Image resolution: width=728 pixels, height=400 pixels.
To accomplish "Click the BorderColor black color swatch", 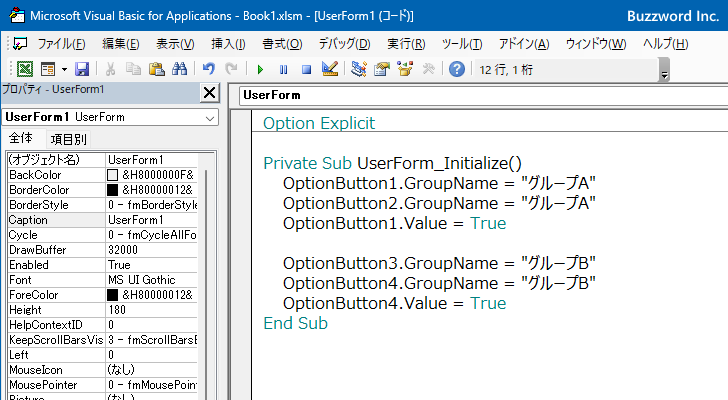I will coord(112,190).
